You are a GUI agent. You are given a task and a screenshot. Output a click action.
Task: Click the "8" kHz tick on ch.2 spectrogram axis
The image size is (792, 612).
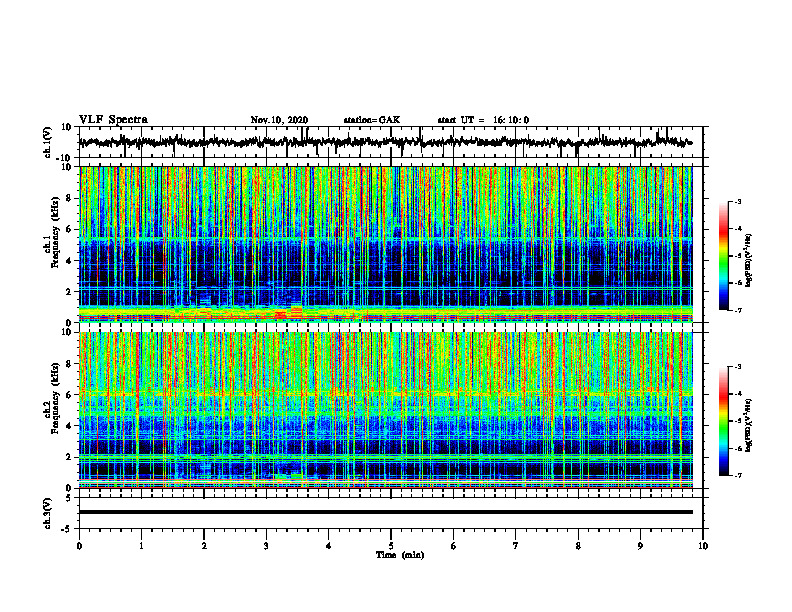[69, 364]
